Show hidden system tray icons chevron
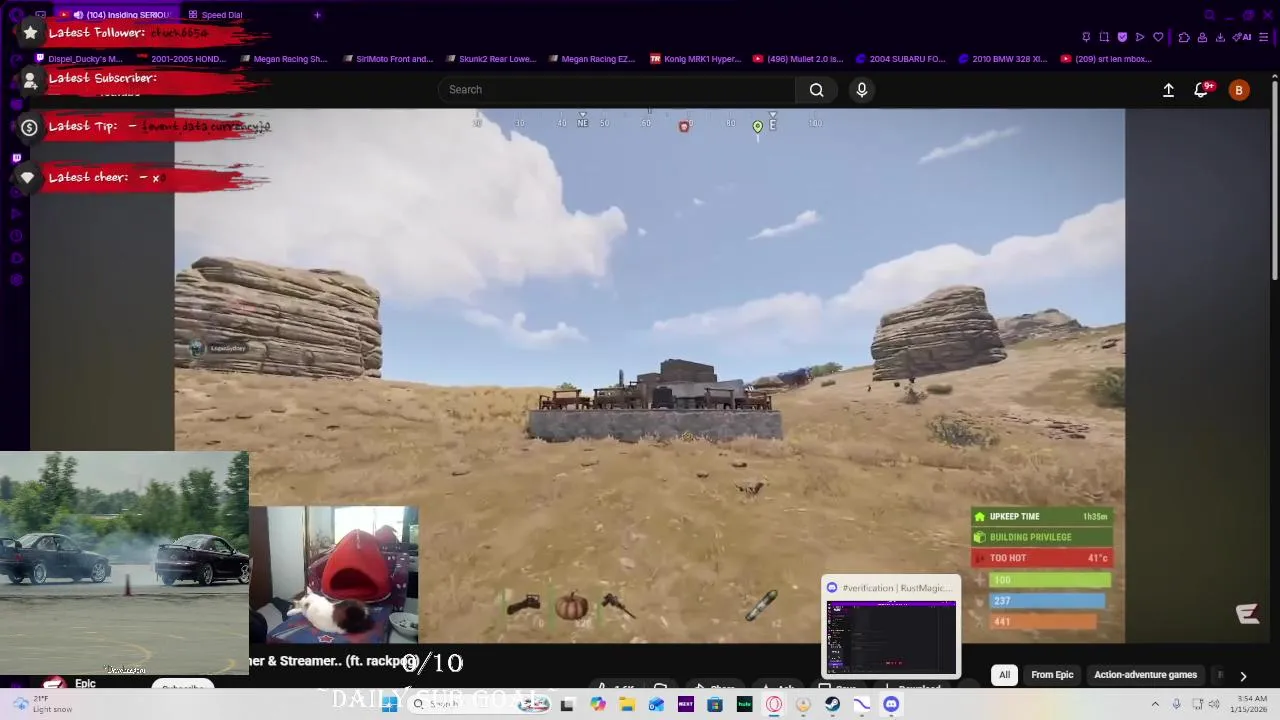 (1155, 704)
